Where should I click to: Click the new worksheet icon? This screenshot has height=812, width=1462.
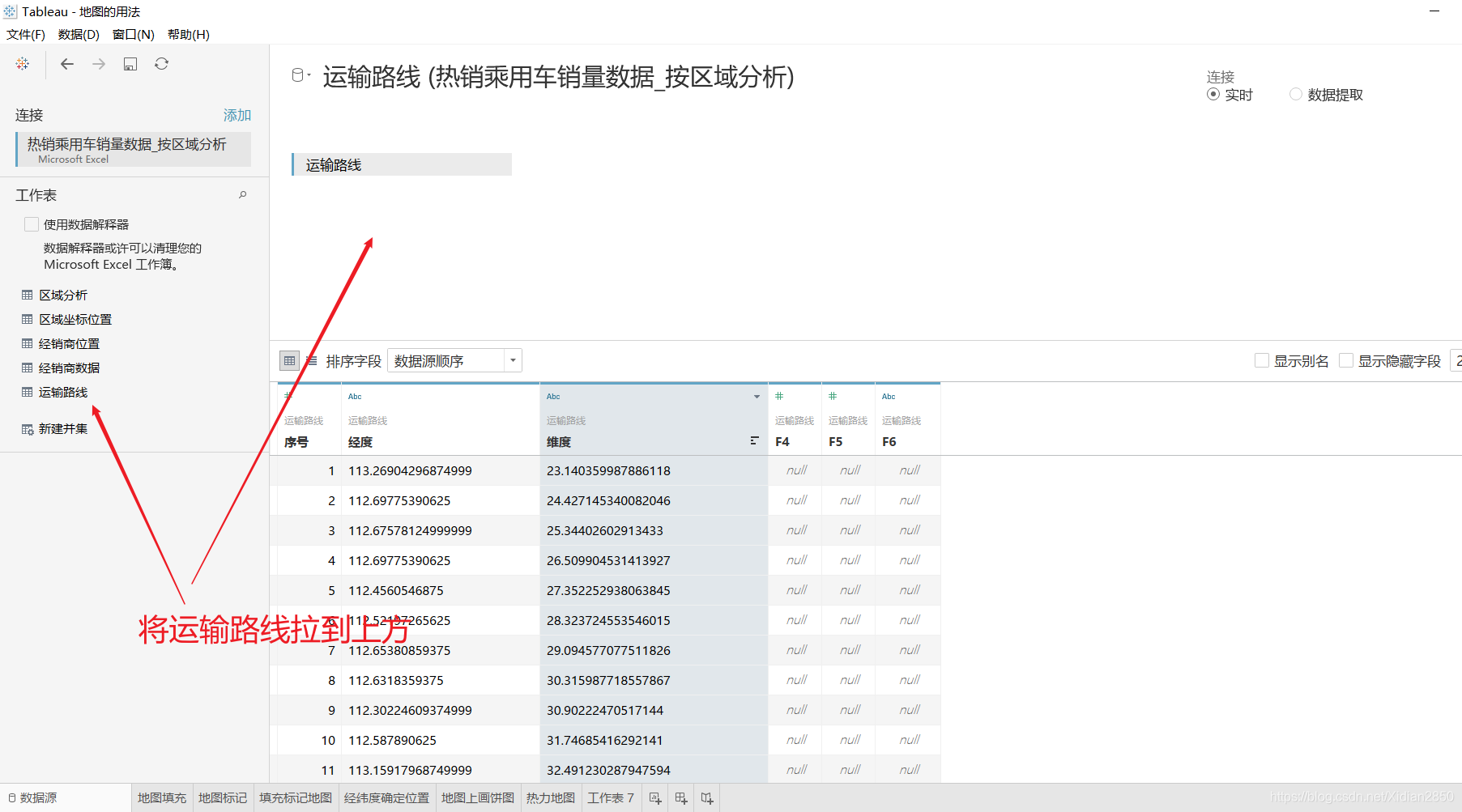pos(655,798)
